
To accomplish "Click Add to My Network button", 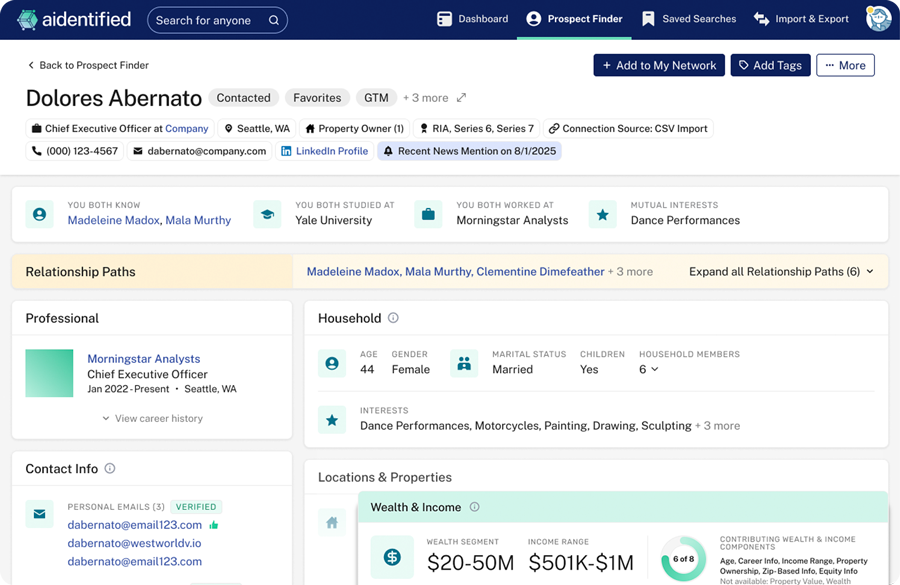I will tap(659, 65).
